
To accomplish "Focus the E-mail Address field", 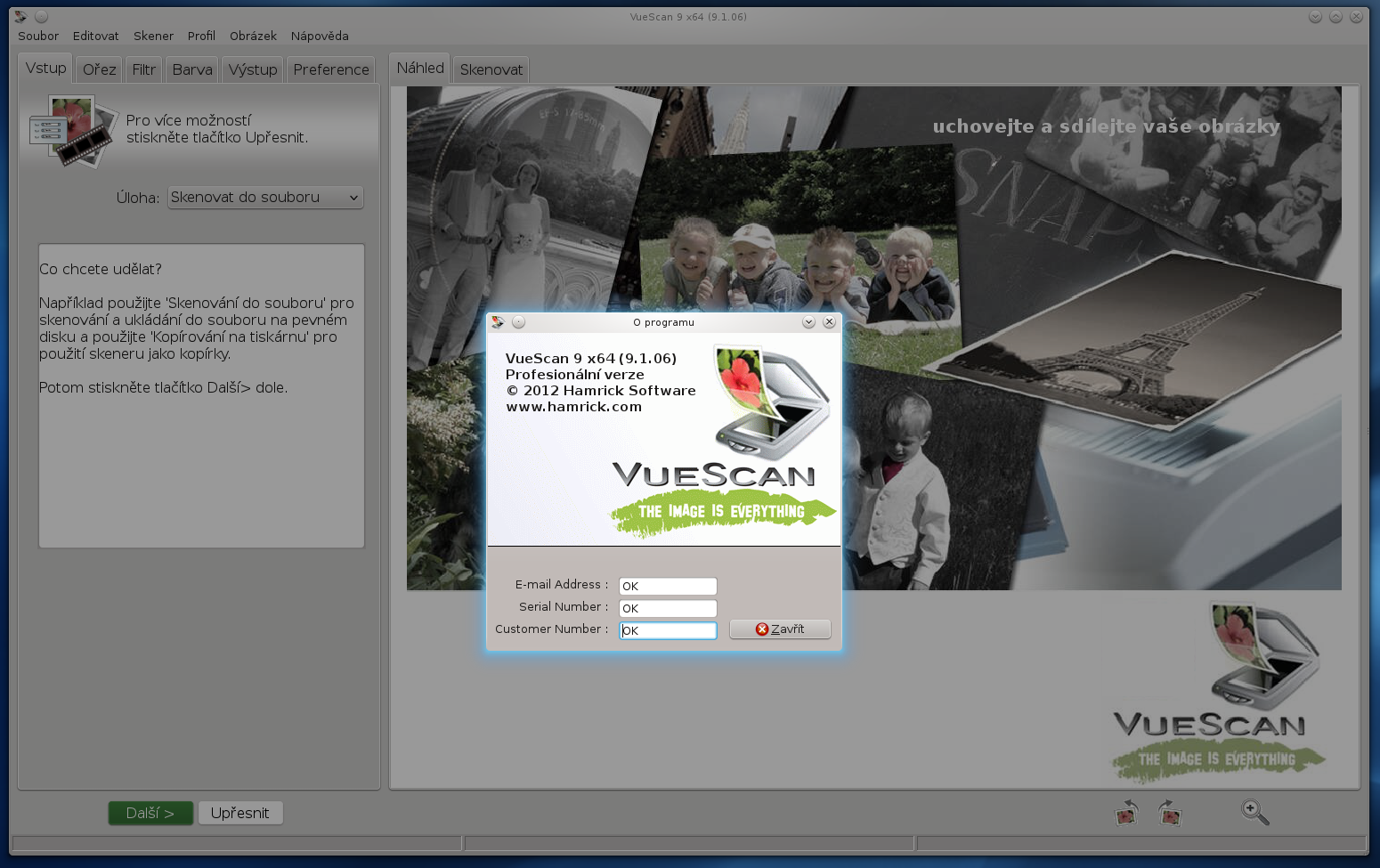I will click(x=668, y=586).
